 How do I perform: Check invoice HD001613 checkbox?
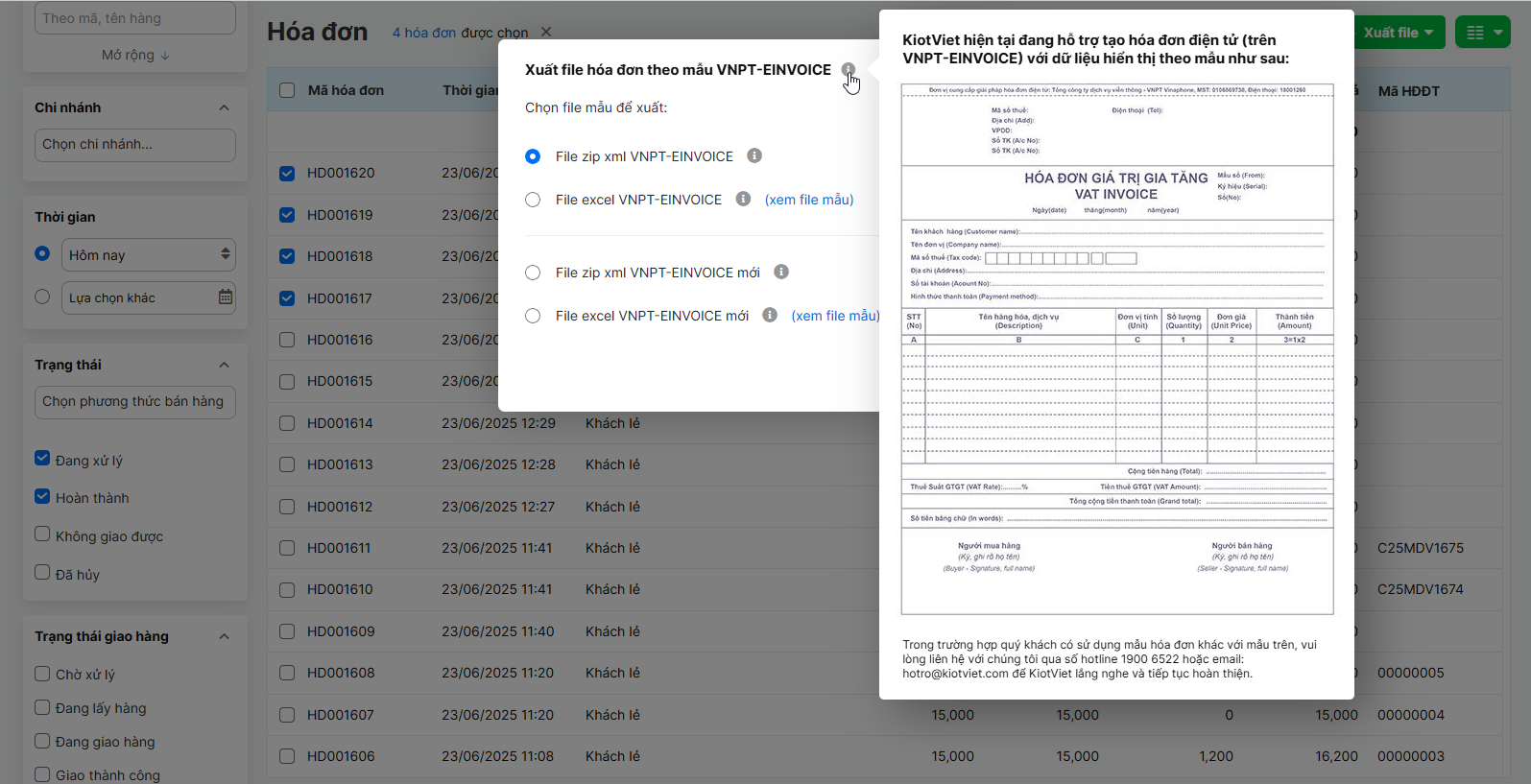[287, 464]
